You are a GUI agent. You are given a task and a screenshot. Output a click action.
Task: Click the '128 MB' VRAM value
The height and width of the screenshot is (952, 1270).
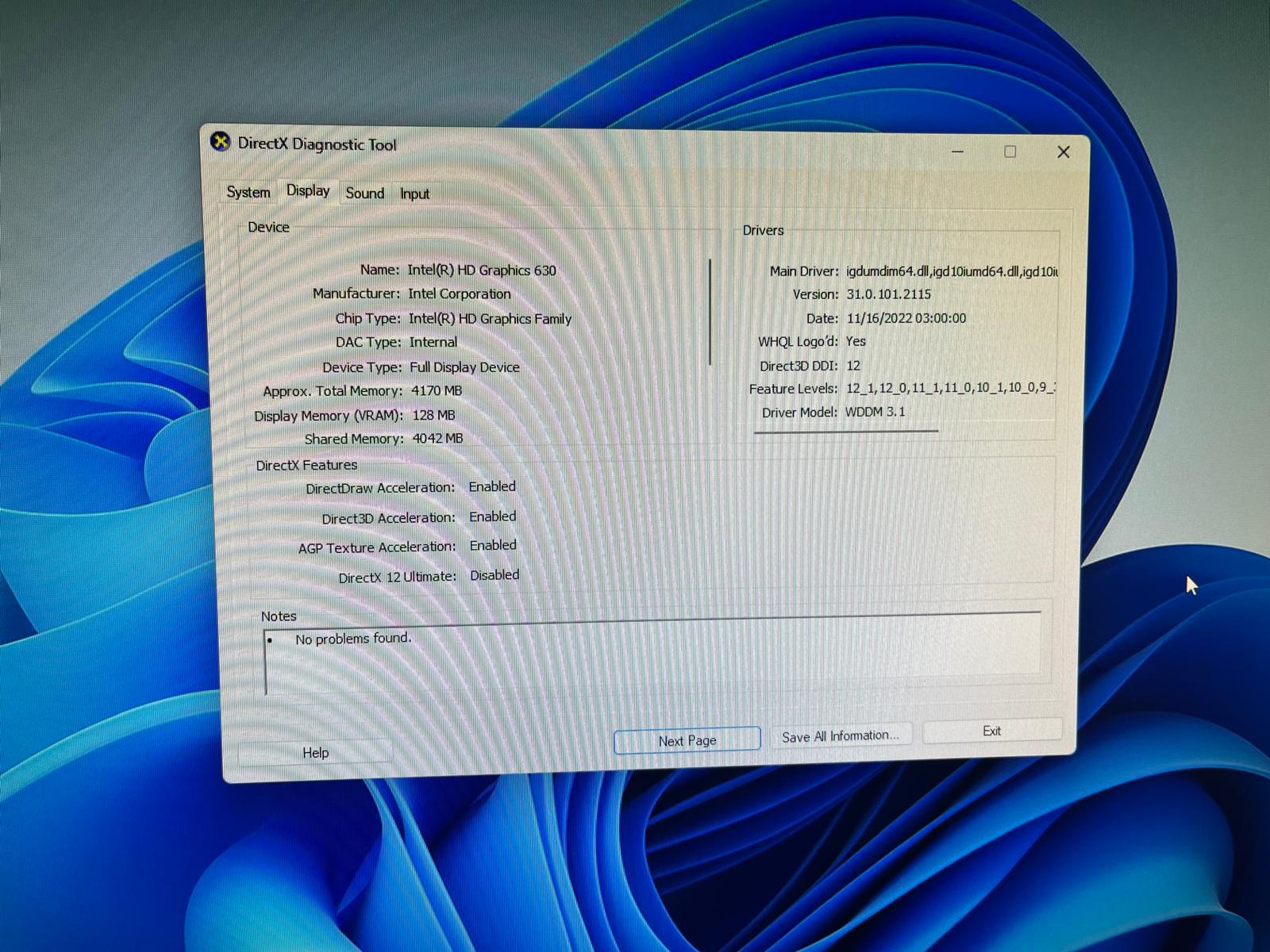[434, 415]
